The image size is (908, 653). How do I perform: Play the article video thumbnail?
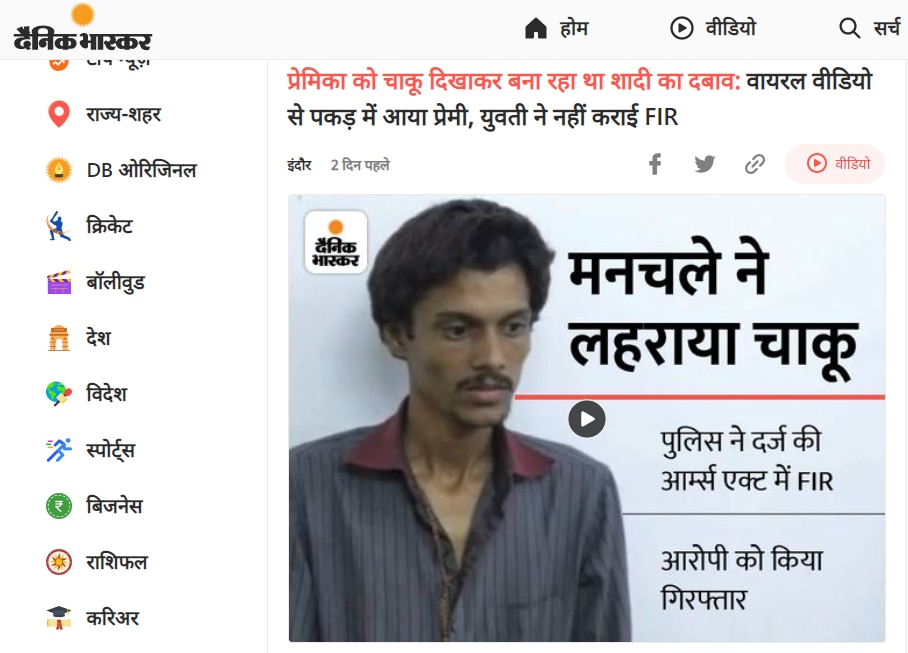pyautogui.click(x=587, y=419)
